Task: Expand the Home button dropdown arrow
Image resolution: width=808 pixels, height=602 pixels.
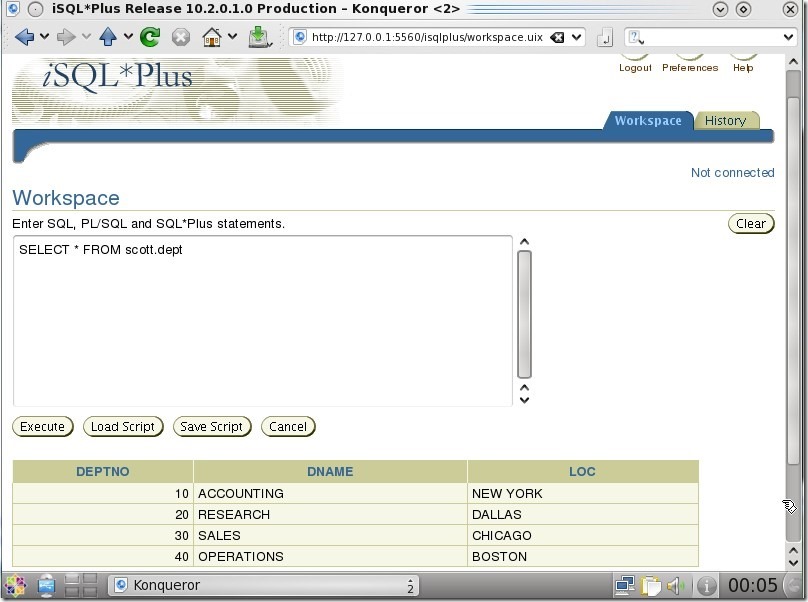Action: coord(232,37)
